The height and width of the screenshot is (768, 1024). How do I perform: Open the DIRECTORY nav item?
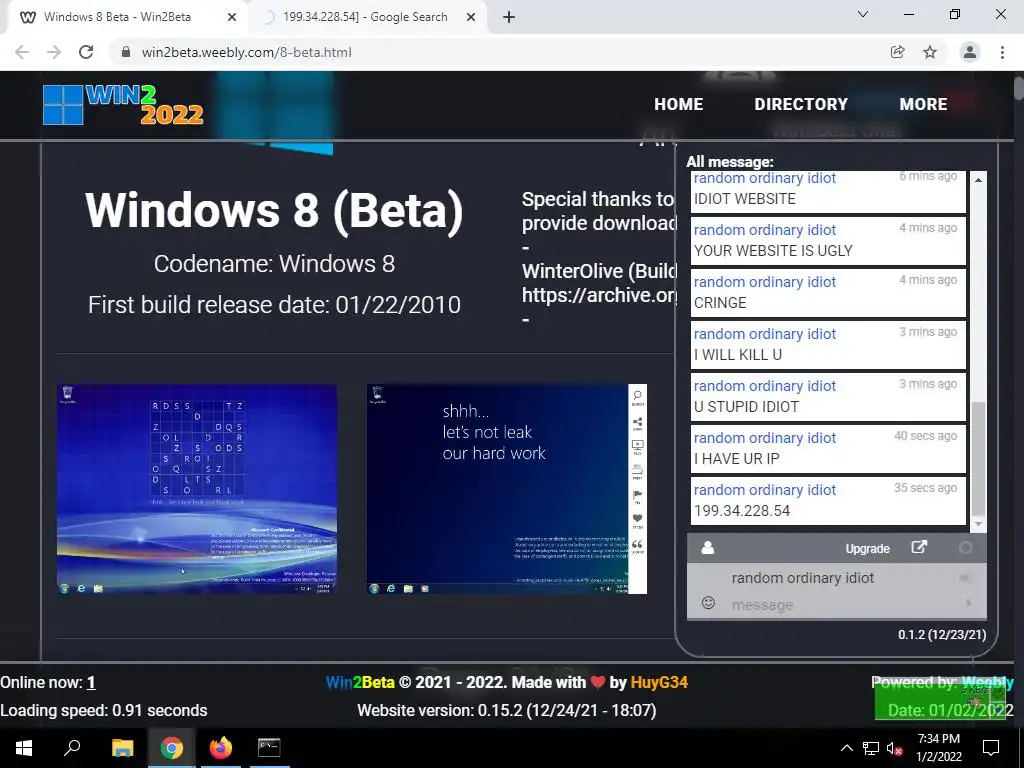(x=801, y=104)
